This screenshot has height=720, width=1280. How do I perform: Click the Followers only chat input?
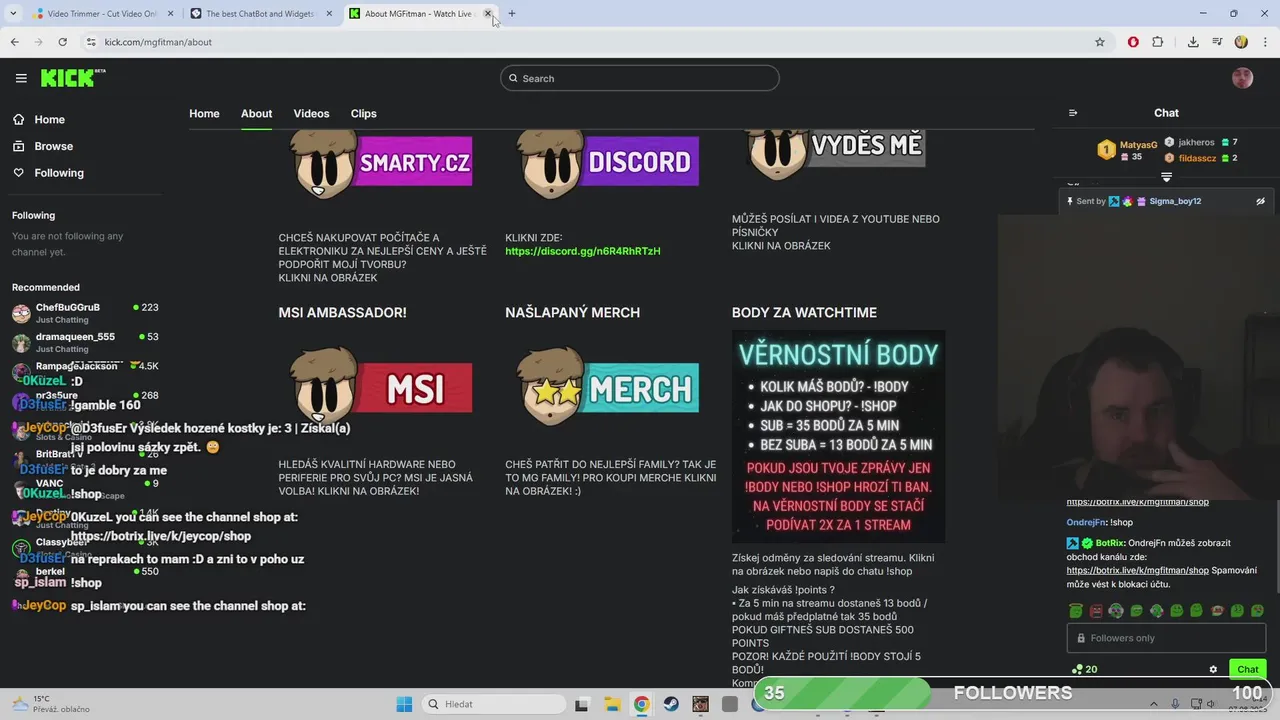[1166, 638]
